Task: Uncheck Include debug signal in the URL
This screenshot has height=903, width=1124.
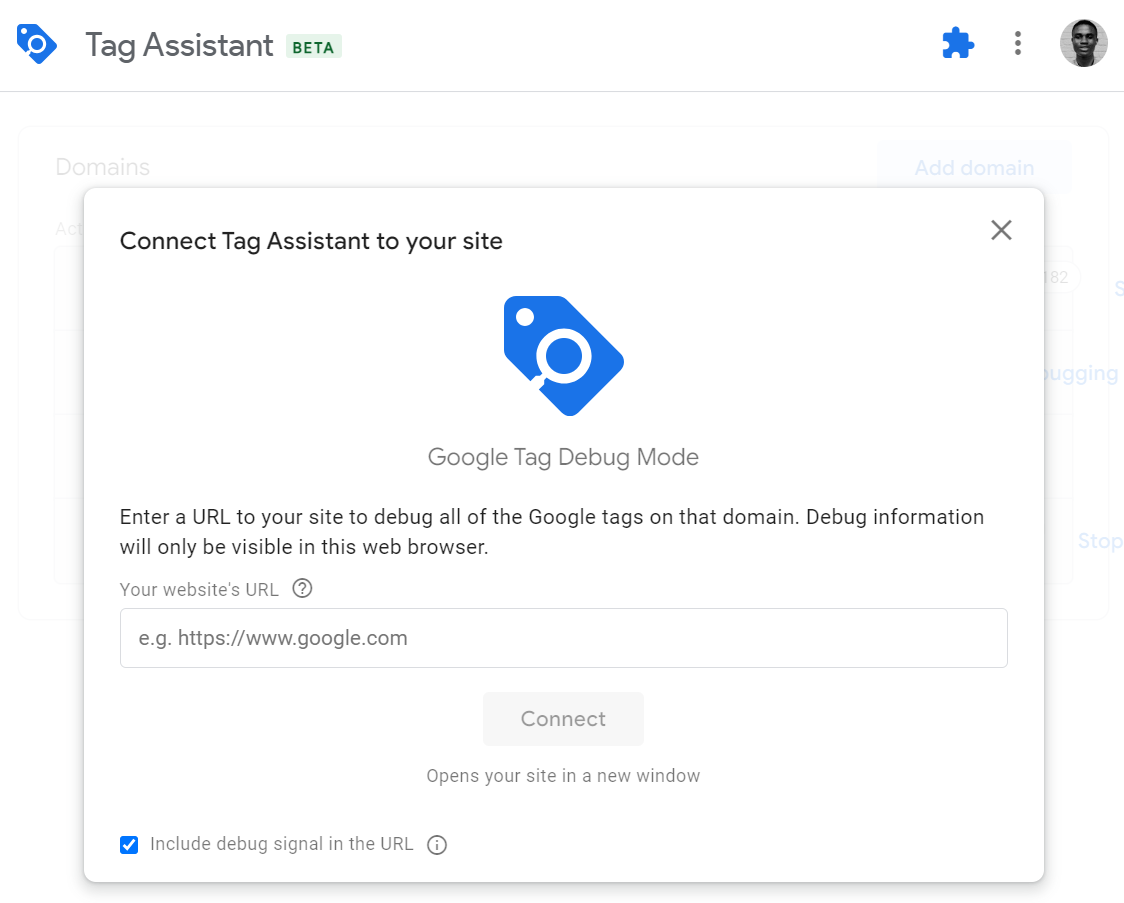Action: (x=128, y=844)
